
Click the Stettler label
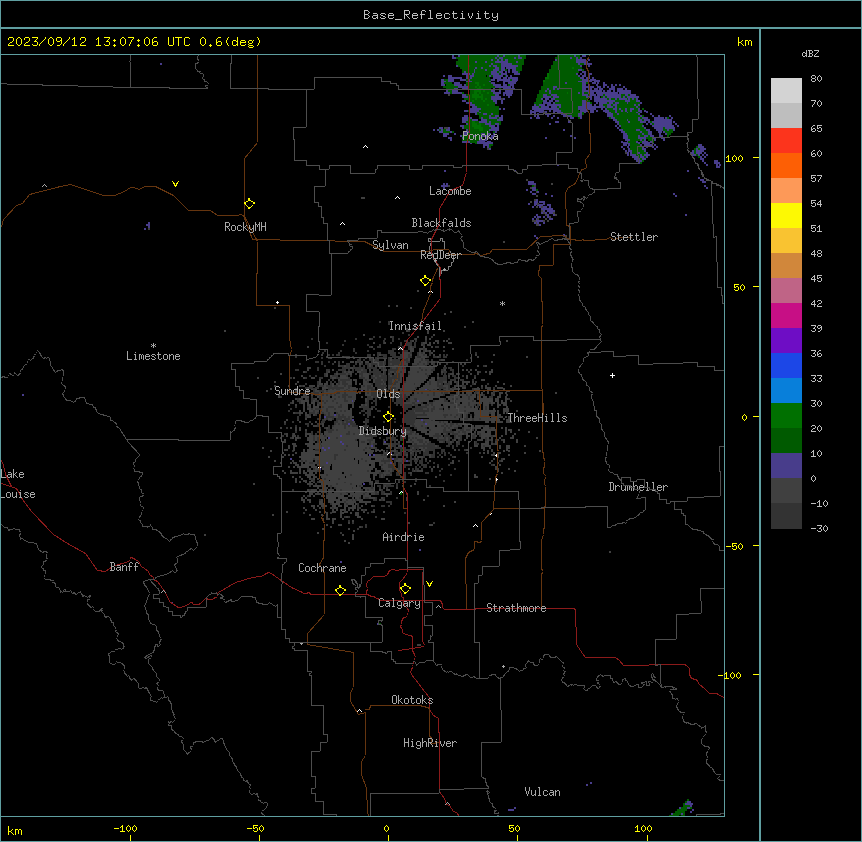(x=634, y=237)
